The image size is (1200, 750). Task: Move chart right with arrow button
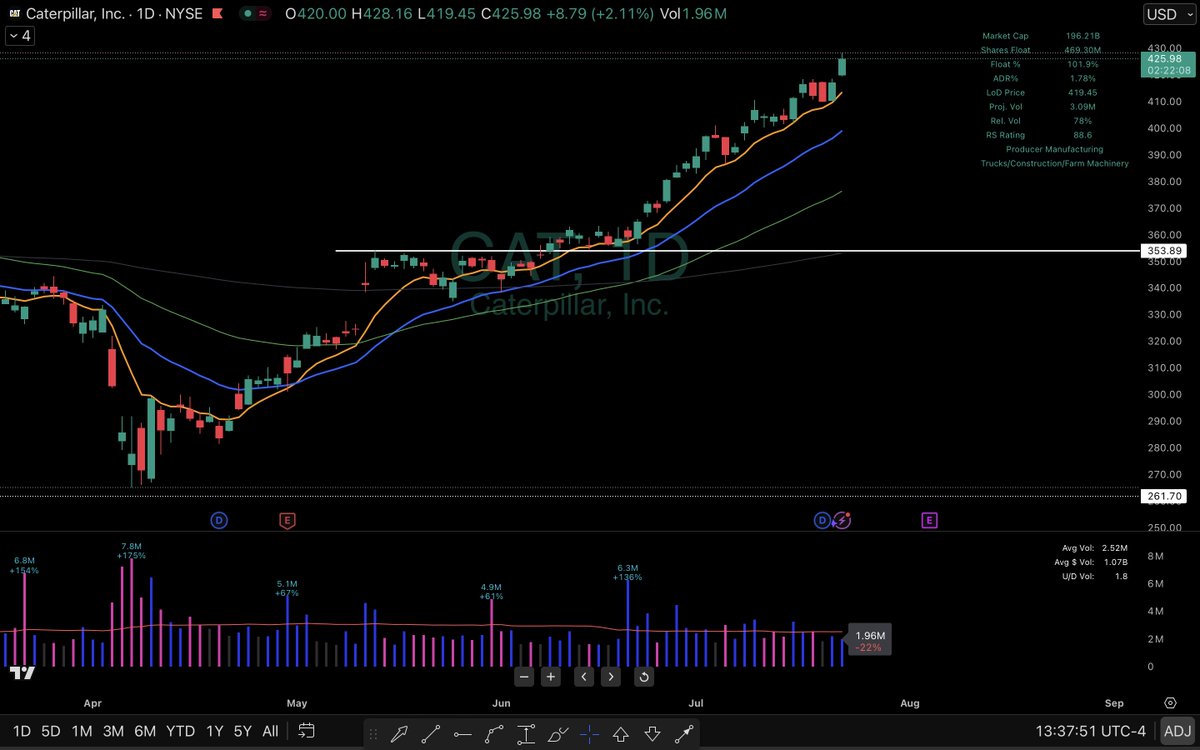[611, 677]
